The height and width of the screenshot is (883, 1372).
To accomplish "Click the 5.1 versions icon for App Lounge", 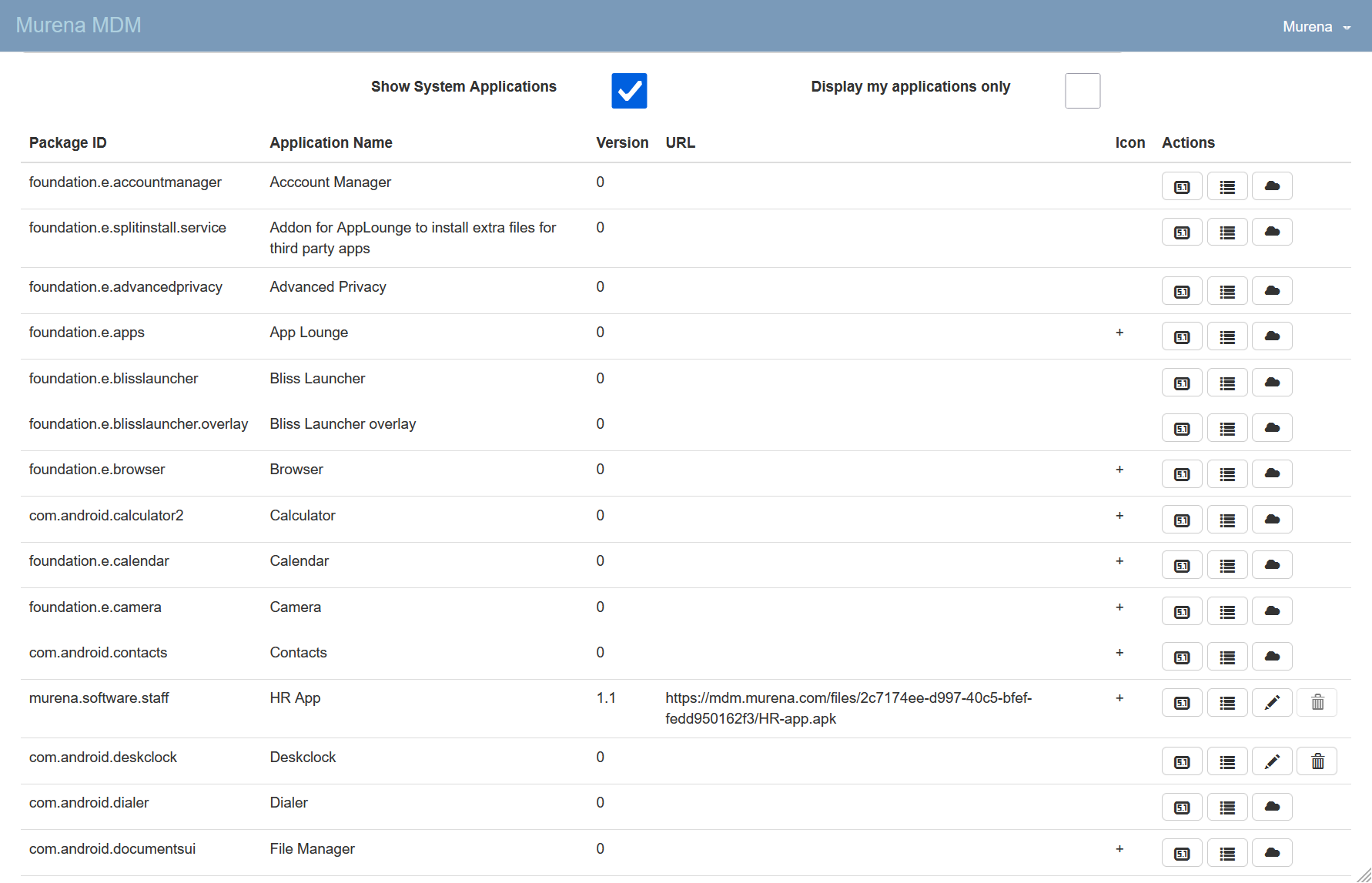I will (1182, 337).
